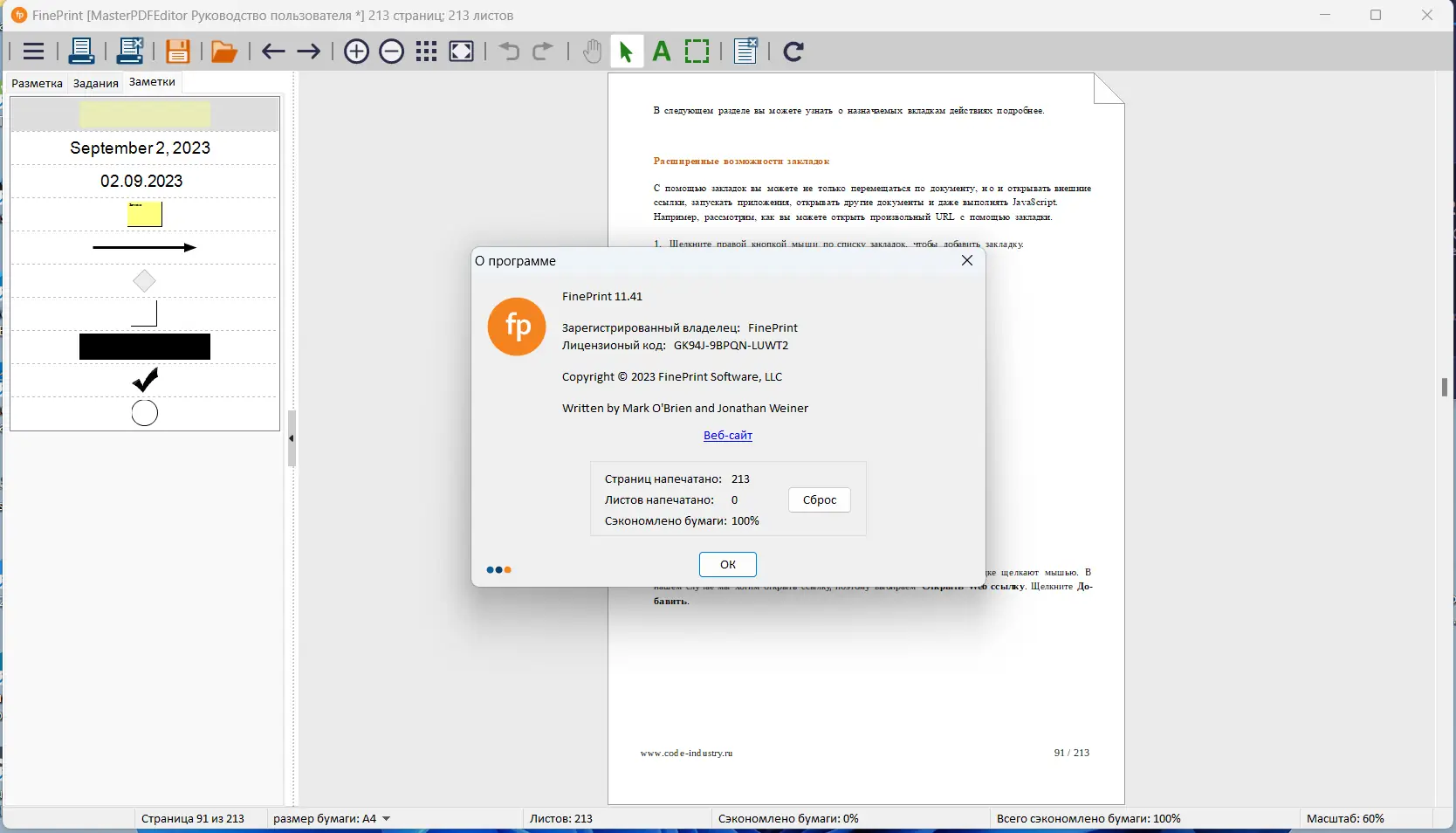Click the Сброс button
Screen dimensions: 1456x833
click(820, 499)
